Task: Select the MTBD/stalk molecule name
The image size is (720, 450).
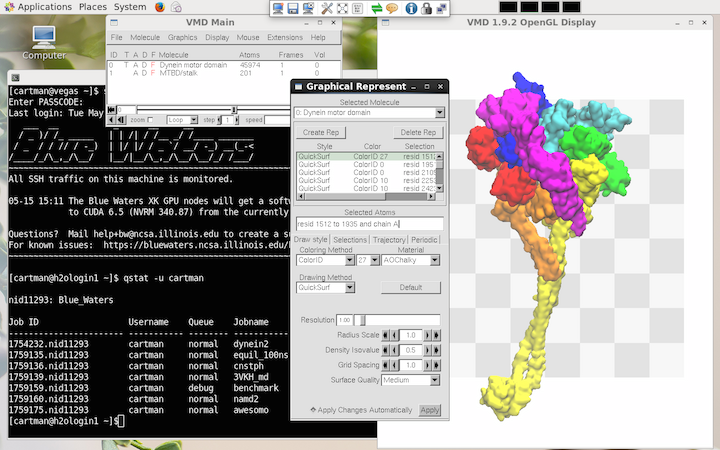Action: point(179,73)
